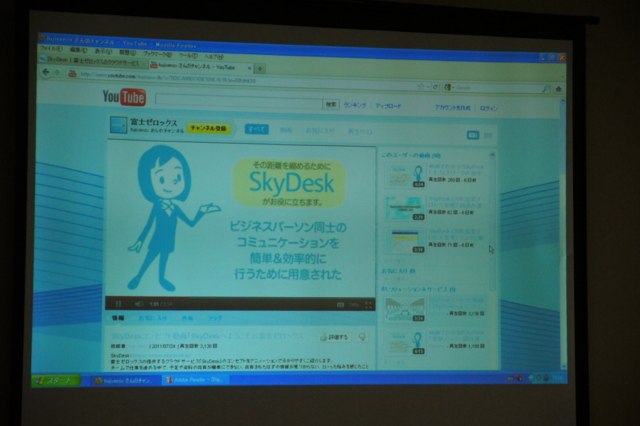Click in the YouTube search field
Image resolution: width=640 pixels, height=426 pixels.
coord(239,100)
